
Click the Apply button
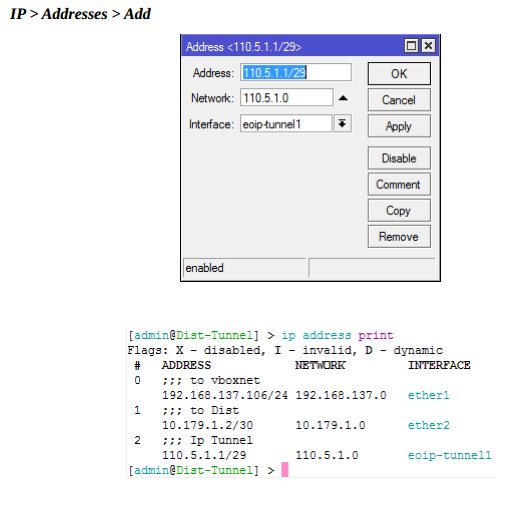pyautogui.click(x=399, y=126)
